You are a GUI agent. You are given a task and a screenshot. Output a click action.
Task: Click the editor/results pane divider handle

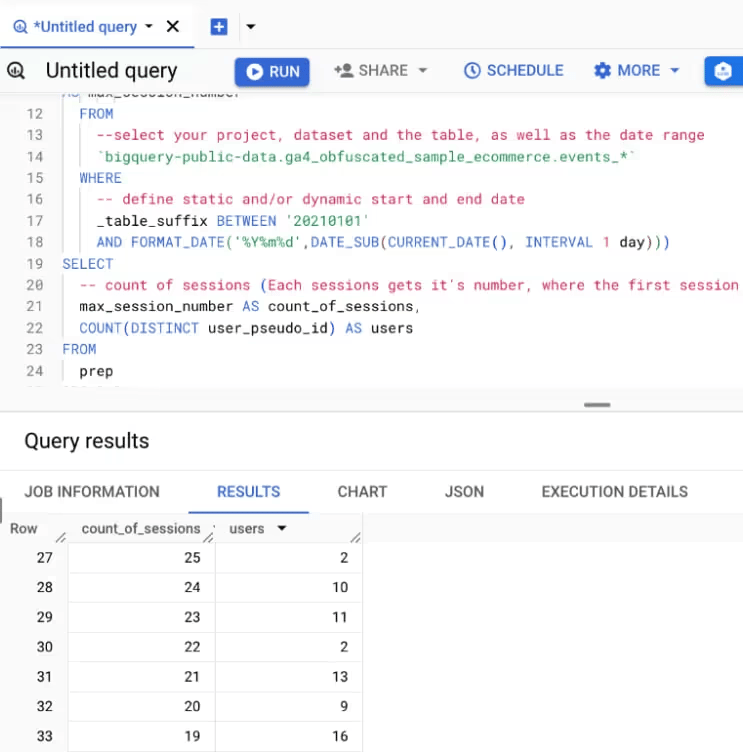[597, 405]
